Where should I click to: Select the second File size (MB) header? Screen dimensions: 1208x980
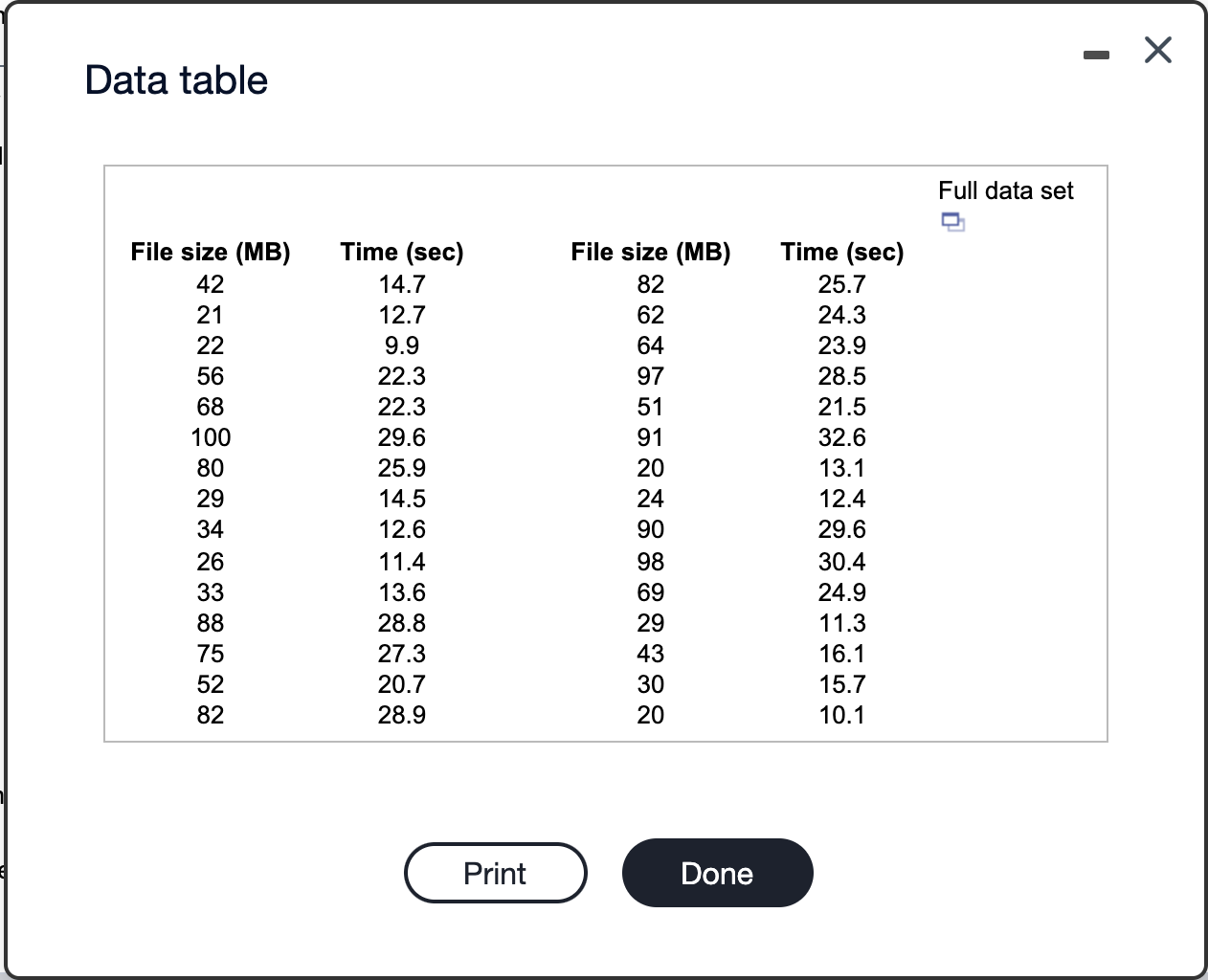[650, 252]
